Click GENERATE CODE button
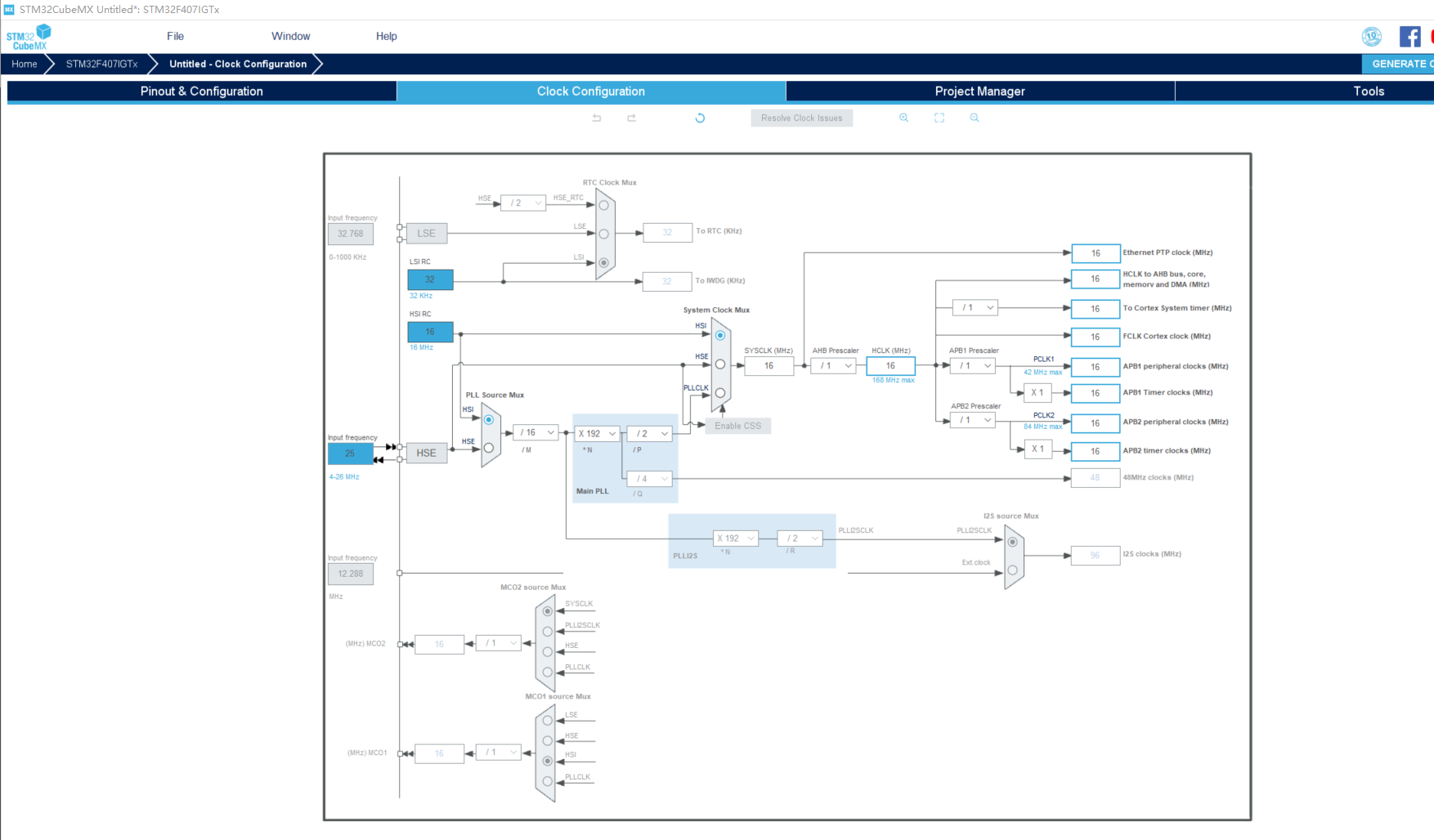The height and width of the screenshot is (840, 1434). point(1398,64)
